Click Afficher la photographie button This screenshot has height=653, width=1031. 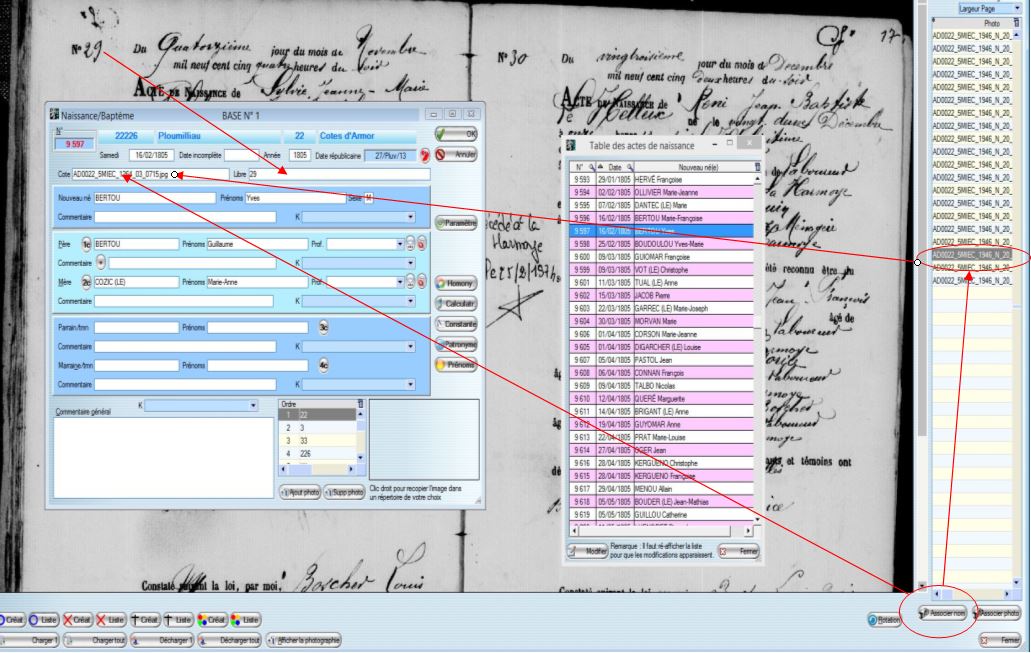point(304,640)
